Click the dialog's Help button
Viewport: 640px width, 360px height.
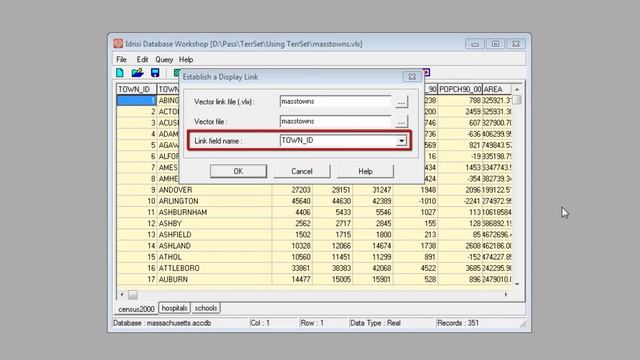(365, 171)
